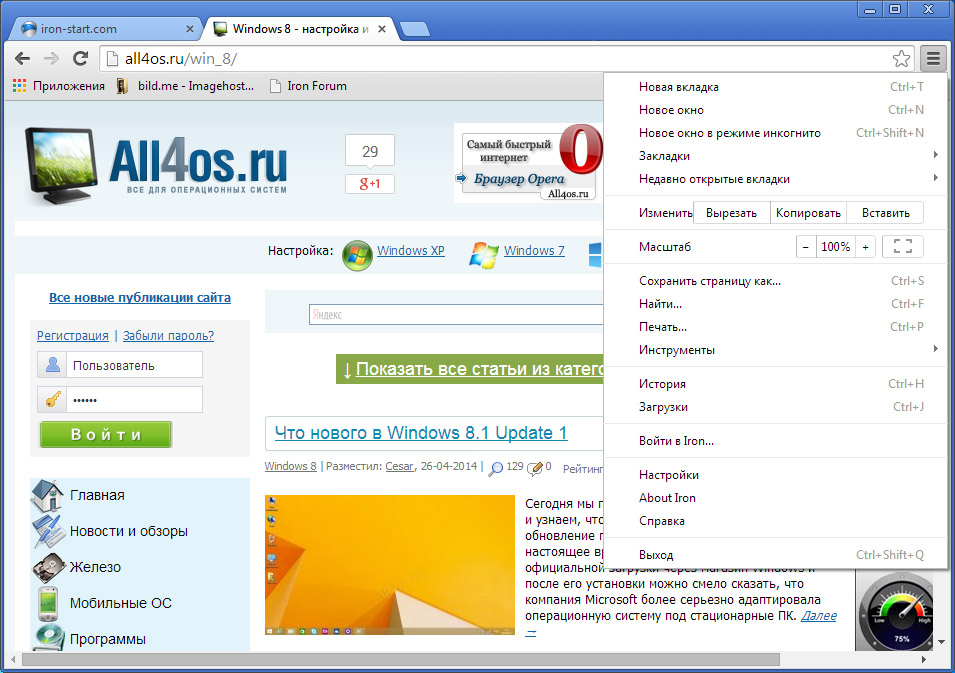Click the Программы disc icon
This screenshot has height=673, width=955.
(49, 637)
